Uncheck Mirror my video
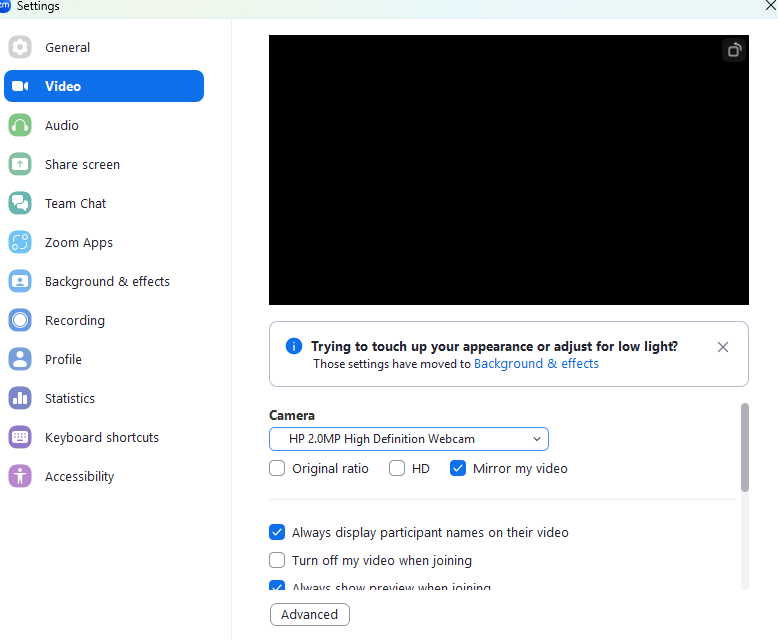778x640 pixels. point(457,468)
